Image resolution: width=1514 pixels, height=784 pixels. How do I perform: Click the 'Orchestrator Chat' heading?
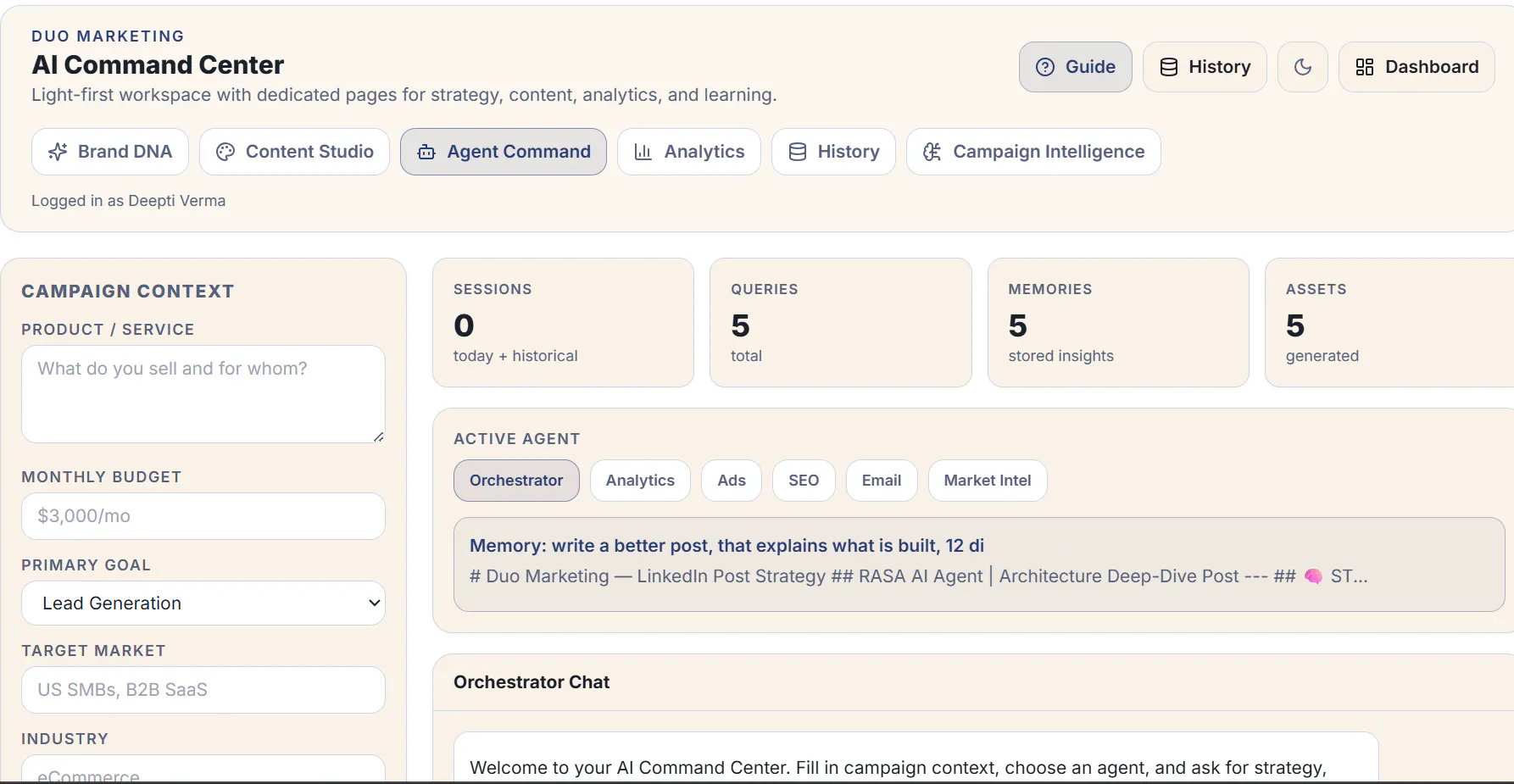coord(532,682)
